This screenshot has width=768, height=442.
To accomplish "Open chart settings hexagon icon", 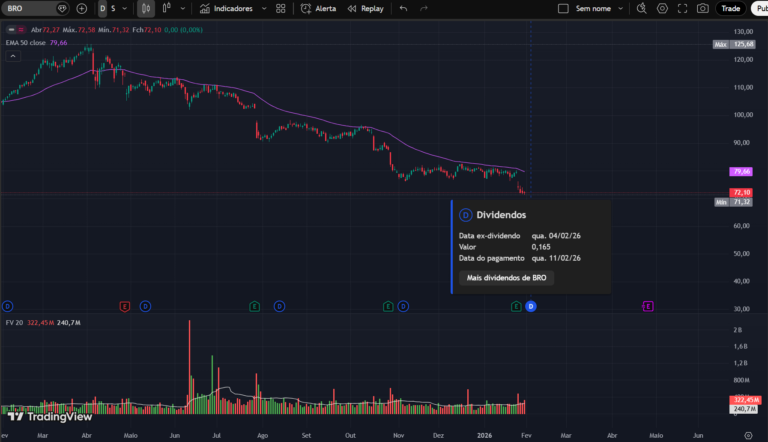I will pos(662,8).
